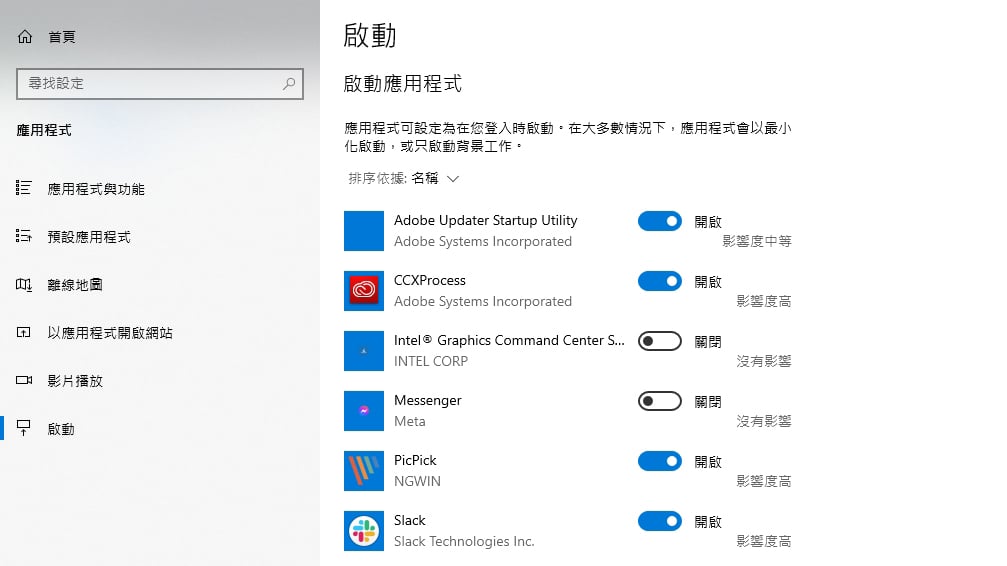Click the CCXProcess Creative Cloud app icon

click(x=363, y=291)
